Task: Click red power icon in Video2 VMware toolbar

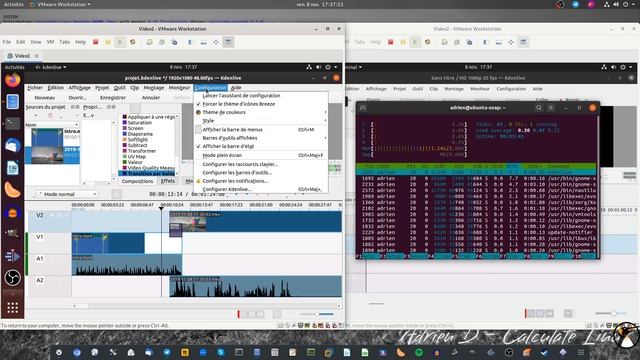Action: 391,42
